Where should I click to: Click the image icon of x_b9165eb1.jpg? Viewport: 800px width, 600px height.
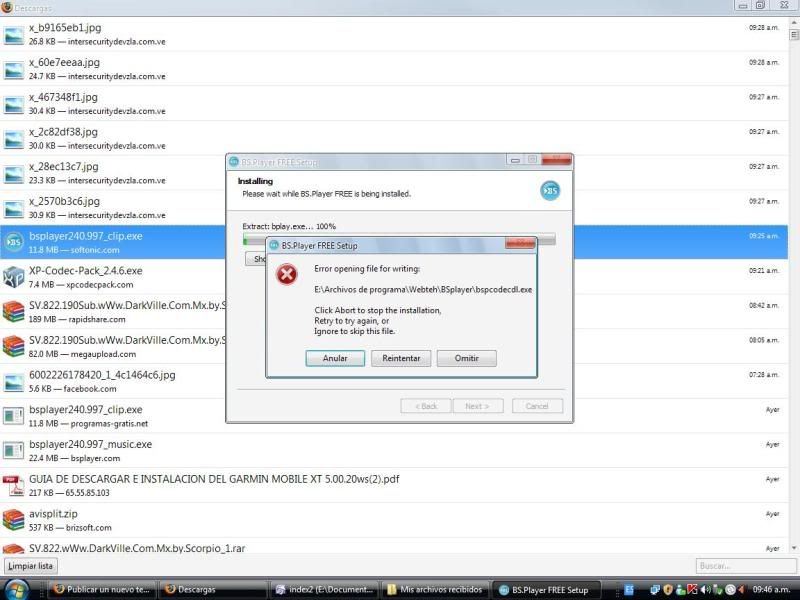[x=13, y=35]
